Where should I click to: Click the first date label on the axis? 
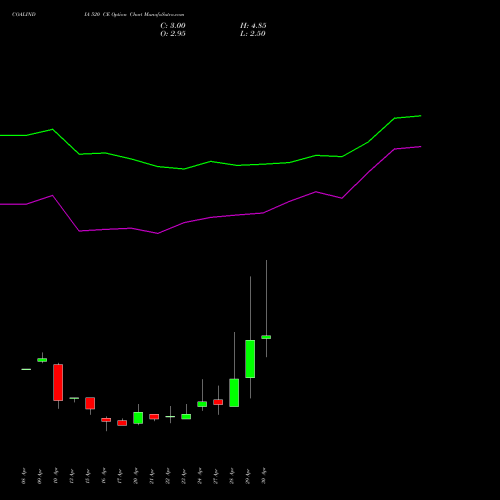[24, 476]
